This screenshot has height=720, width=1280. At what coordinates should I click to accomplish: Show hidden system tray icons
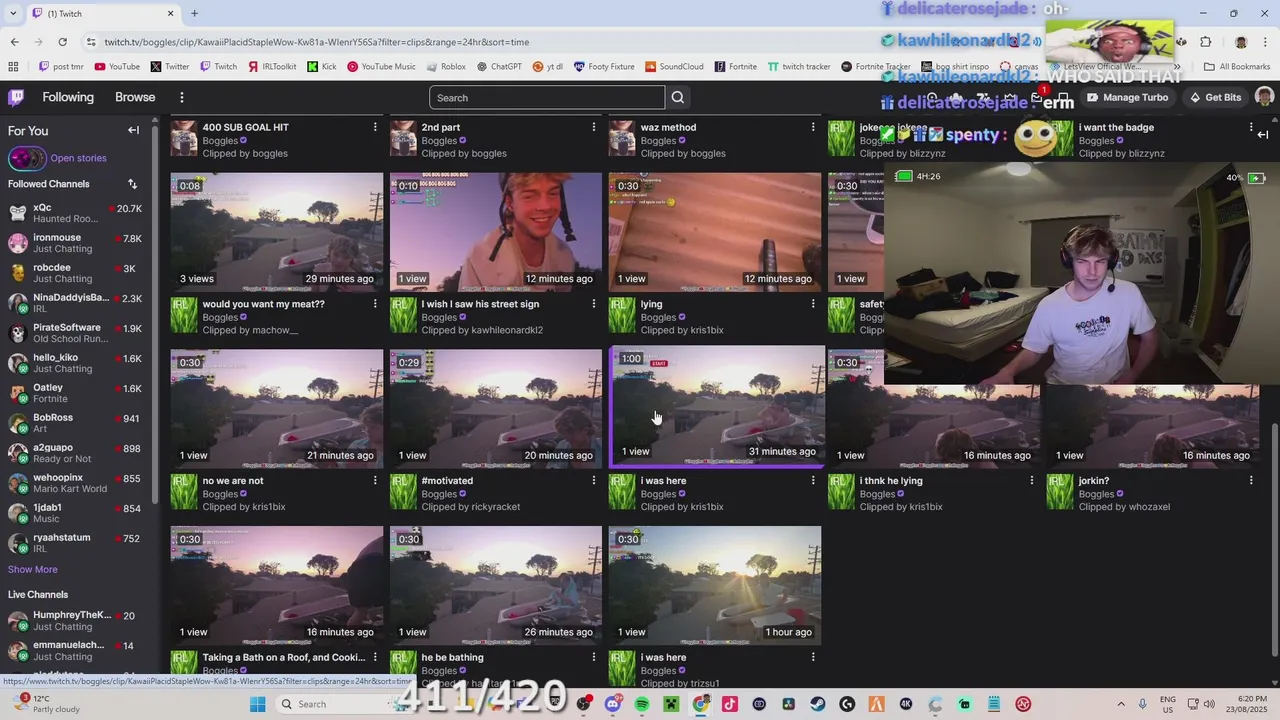point(1120,704)
